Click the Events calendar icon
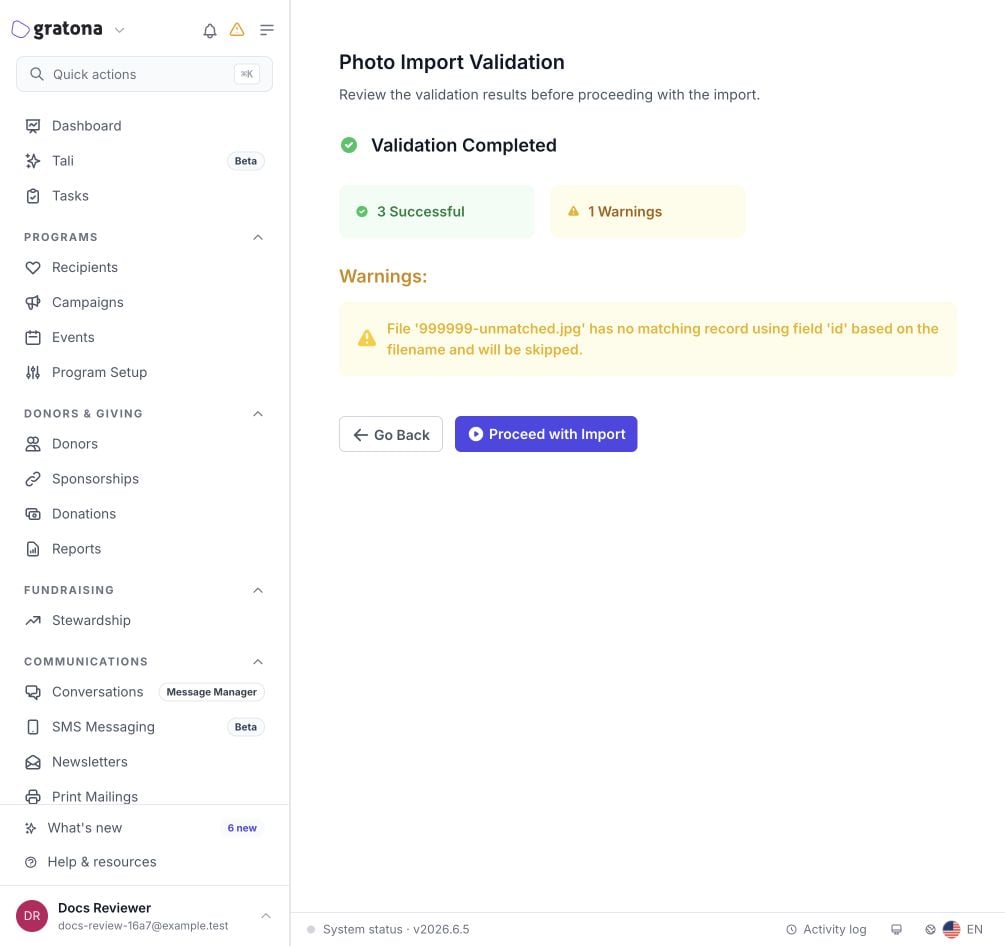This screenshot has width=1005, height=946. [33, 338]
